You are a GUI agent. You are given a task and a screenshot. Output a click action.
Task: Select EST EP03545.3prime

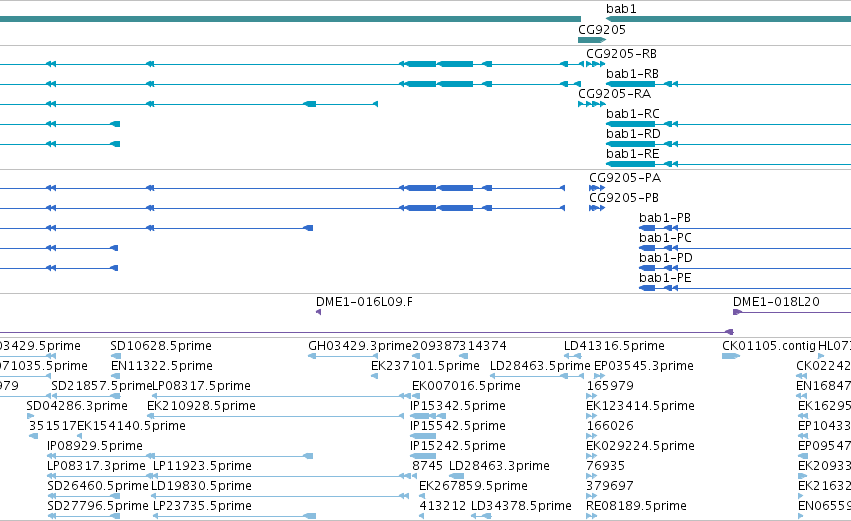tap(644, 366)
